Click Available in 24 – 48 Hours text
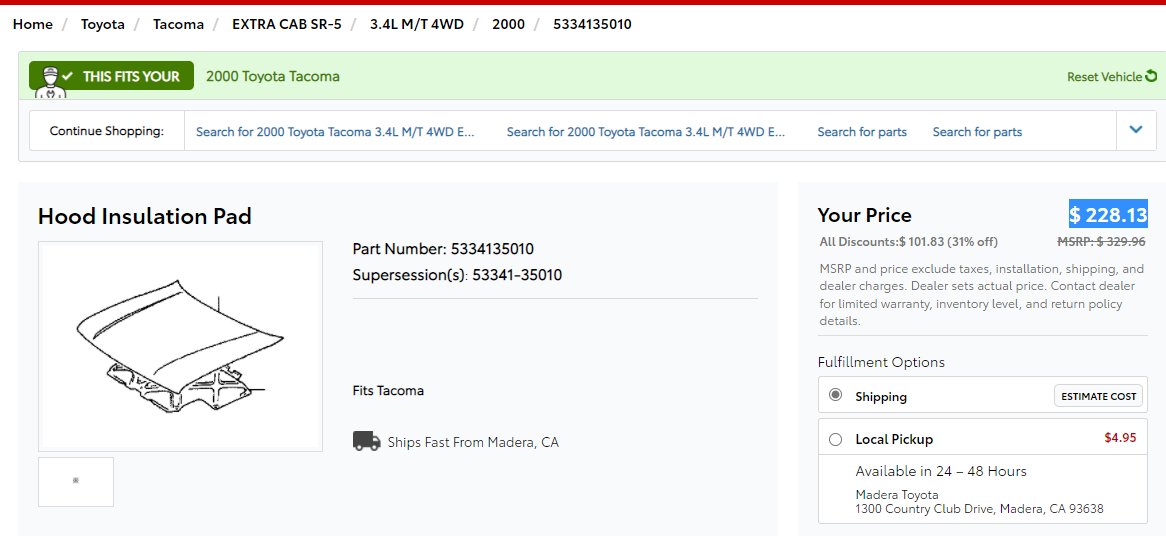The image size is (1166, 536). point(941,471)
